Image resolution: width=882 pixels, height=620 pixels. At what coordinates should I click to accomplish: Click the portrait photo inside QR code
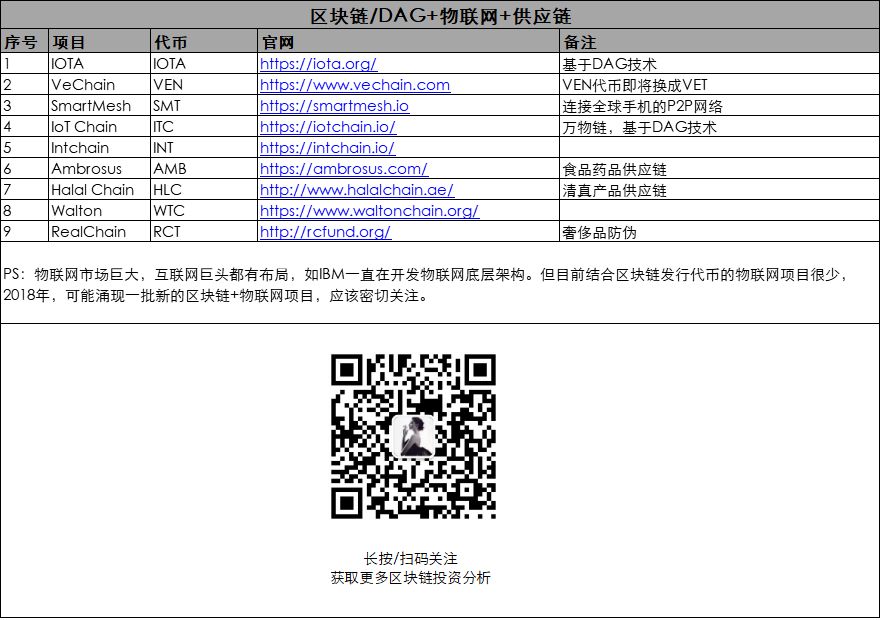[x=413, y=437]
